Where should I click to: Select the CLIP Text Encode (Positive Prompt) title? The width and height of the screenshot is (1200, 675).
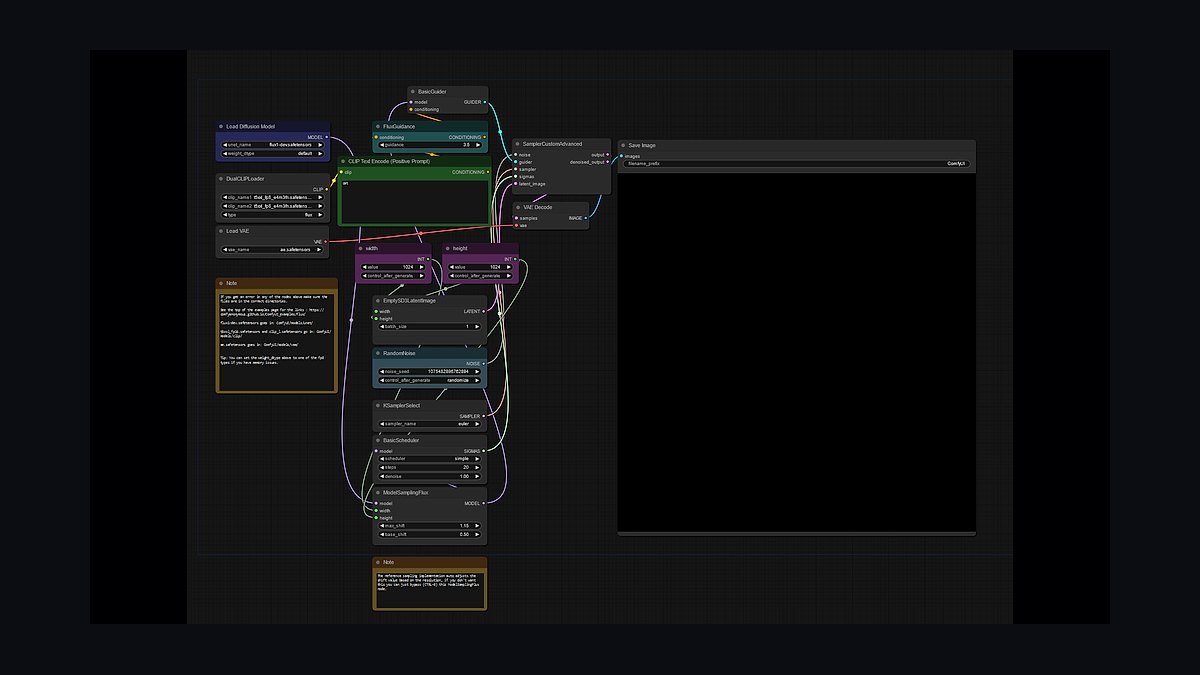pos(390,161)
